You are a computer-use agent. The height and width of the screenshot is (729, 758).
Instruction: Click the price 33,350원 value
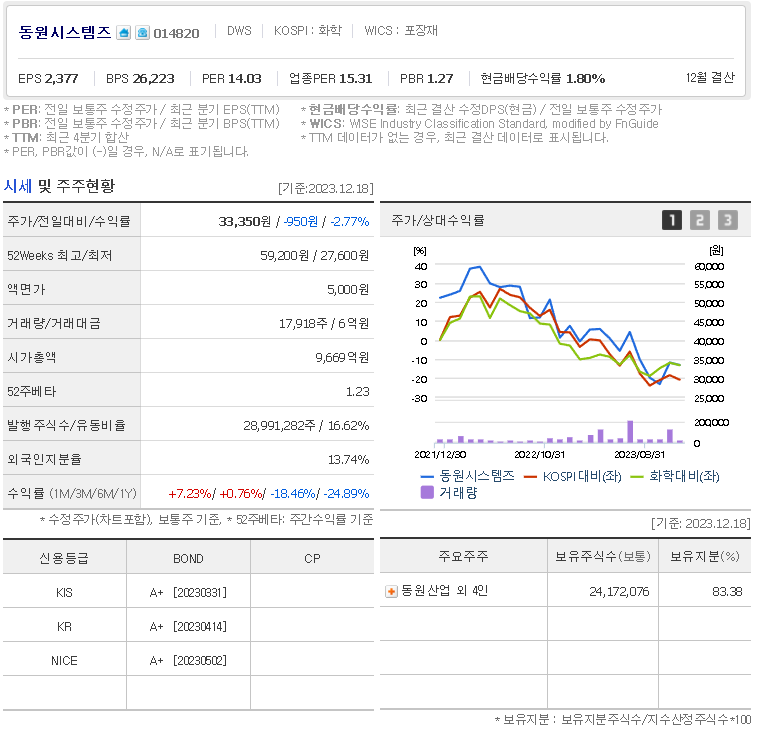(245, 221)
